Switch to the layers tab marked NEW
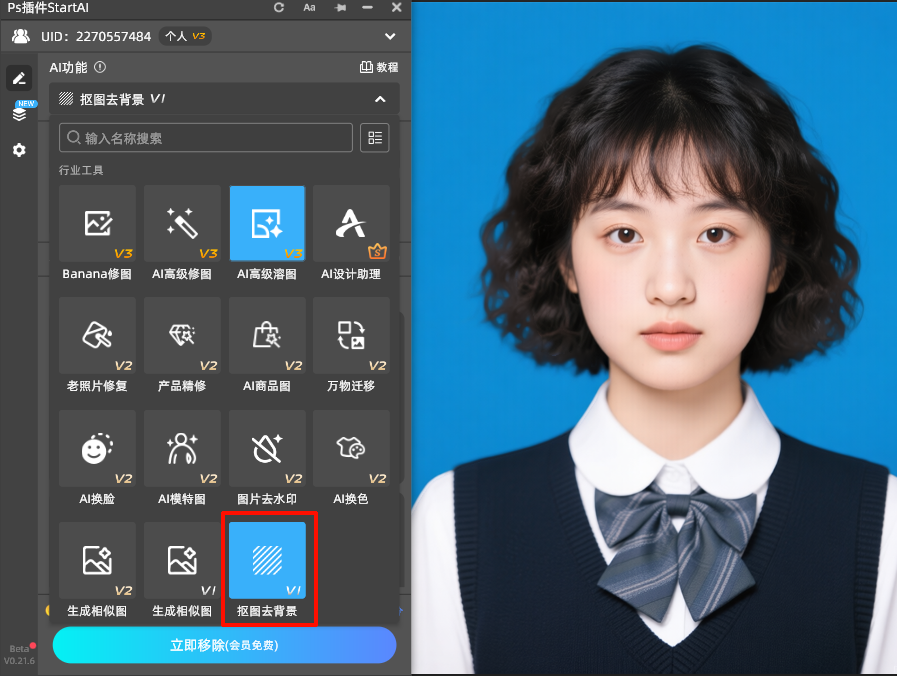Viewport: 897px width, 676px height. click(x=19, y=113)
